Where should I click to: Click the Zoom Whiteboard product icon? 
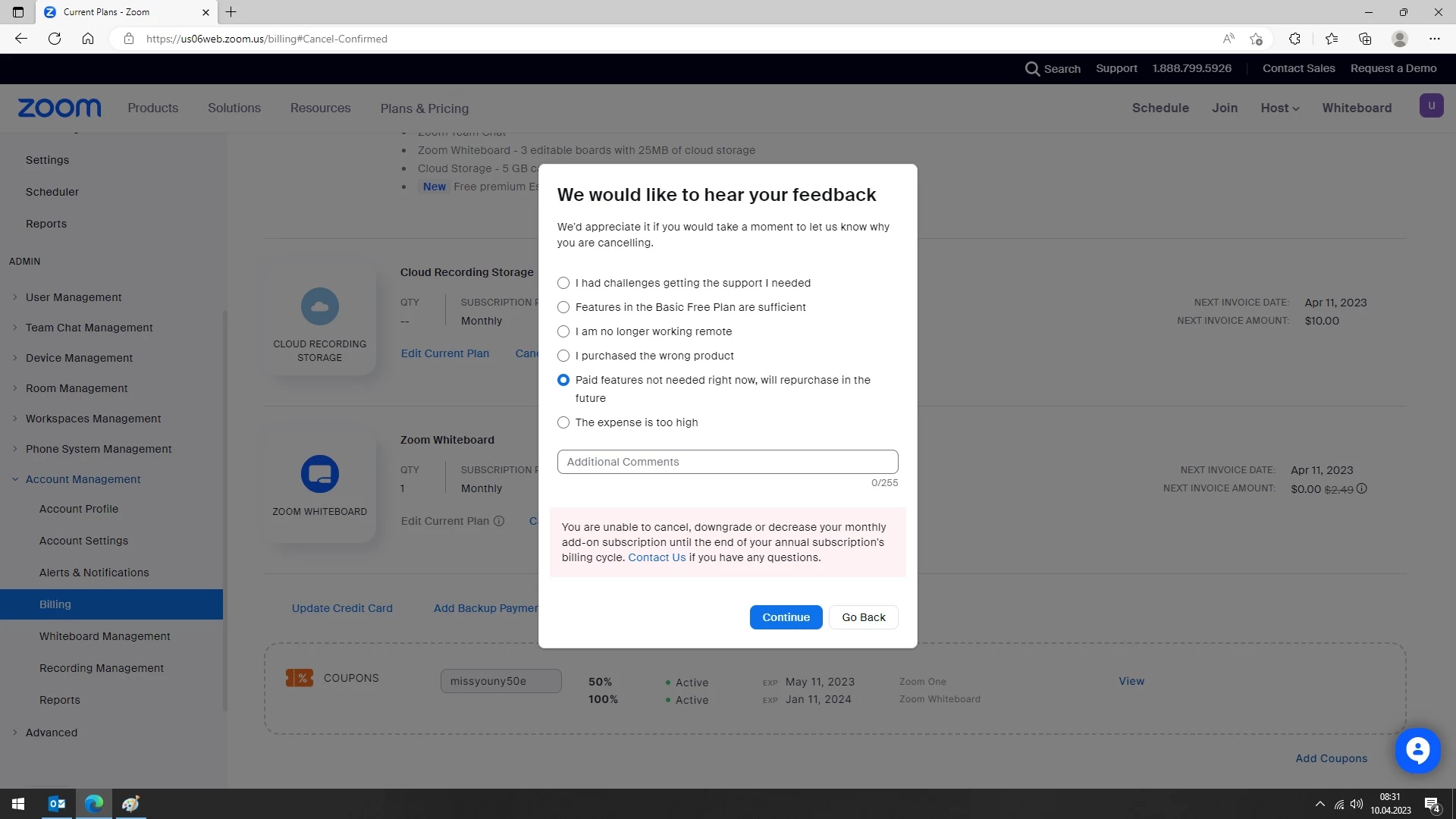coord(319,475)
